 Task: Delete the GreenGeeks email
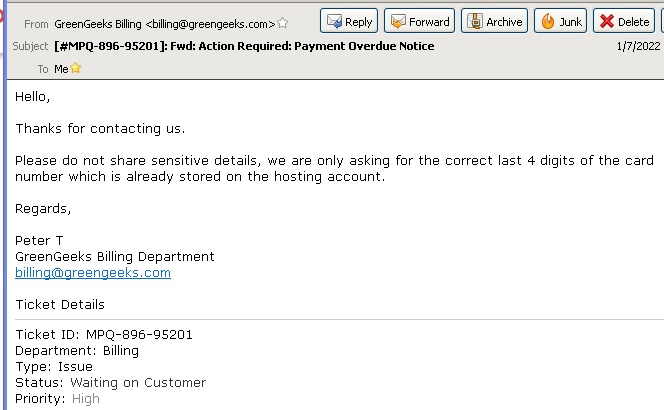pyautogui.click(x=624, y=21)
